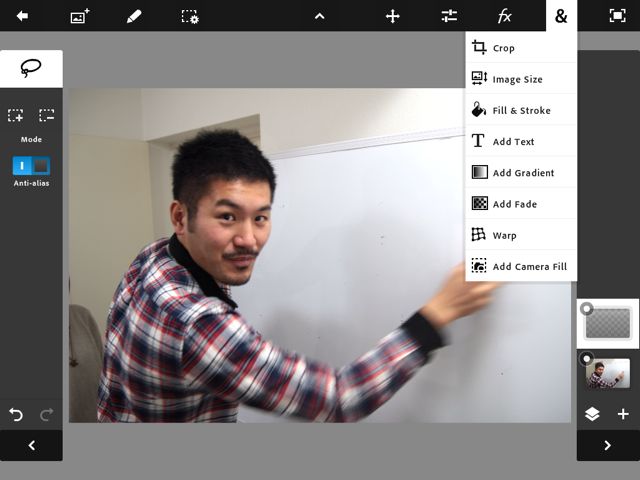Select Warp option
The width and height of the screenshot is (640, 480).
521,235
